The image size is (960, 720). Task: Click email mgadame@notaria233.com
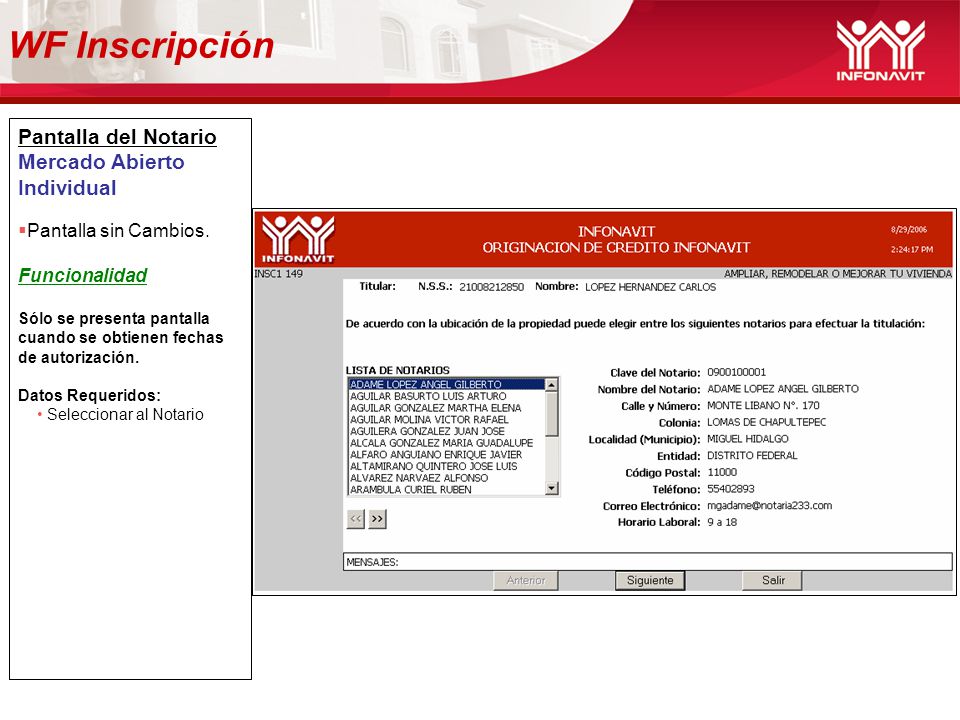tap(770, 506)
